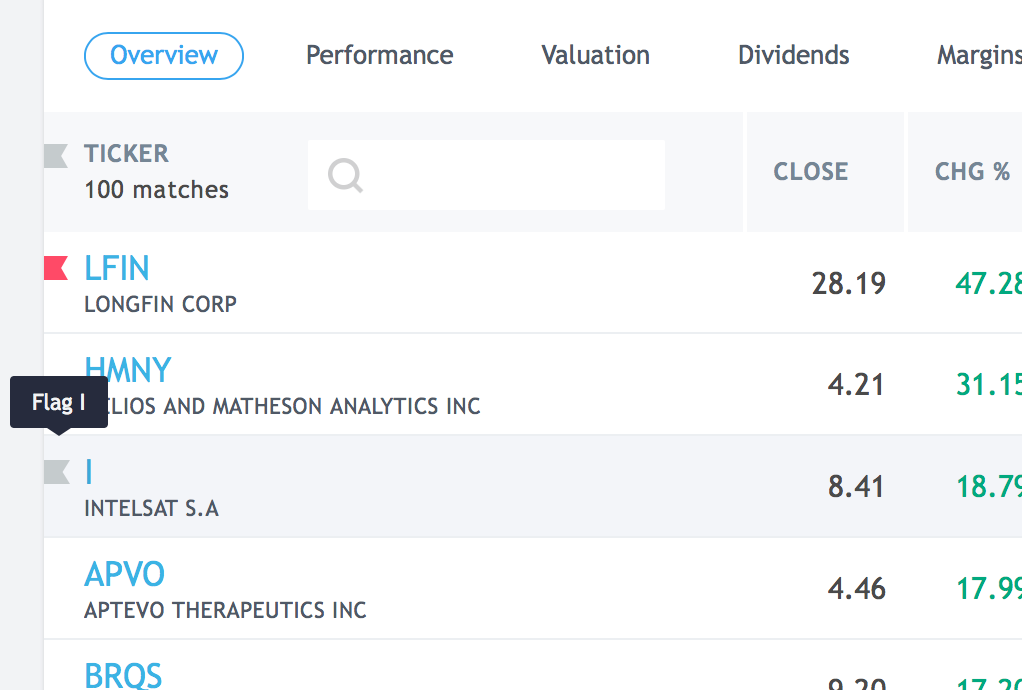Viewport: 1022px width, 690px height.
Task: Open the HMNY ticker link
Action: [128, 369]
